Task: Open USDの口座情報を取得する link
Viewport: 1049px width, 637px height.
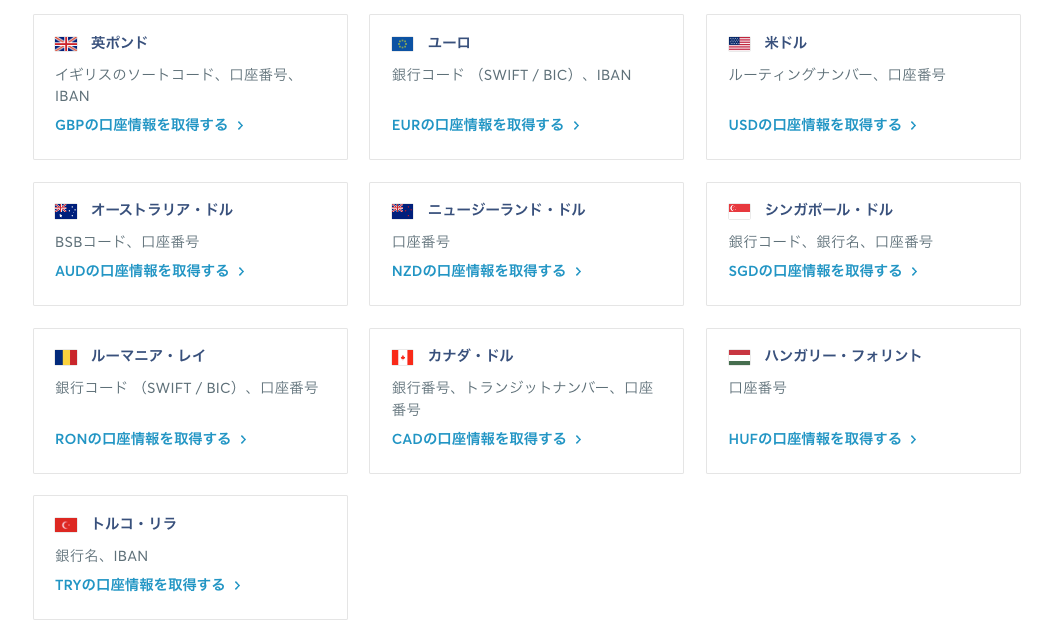Action: tap(814, 125)
